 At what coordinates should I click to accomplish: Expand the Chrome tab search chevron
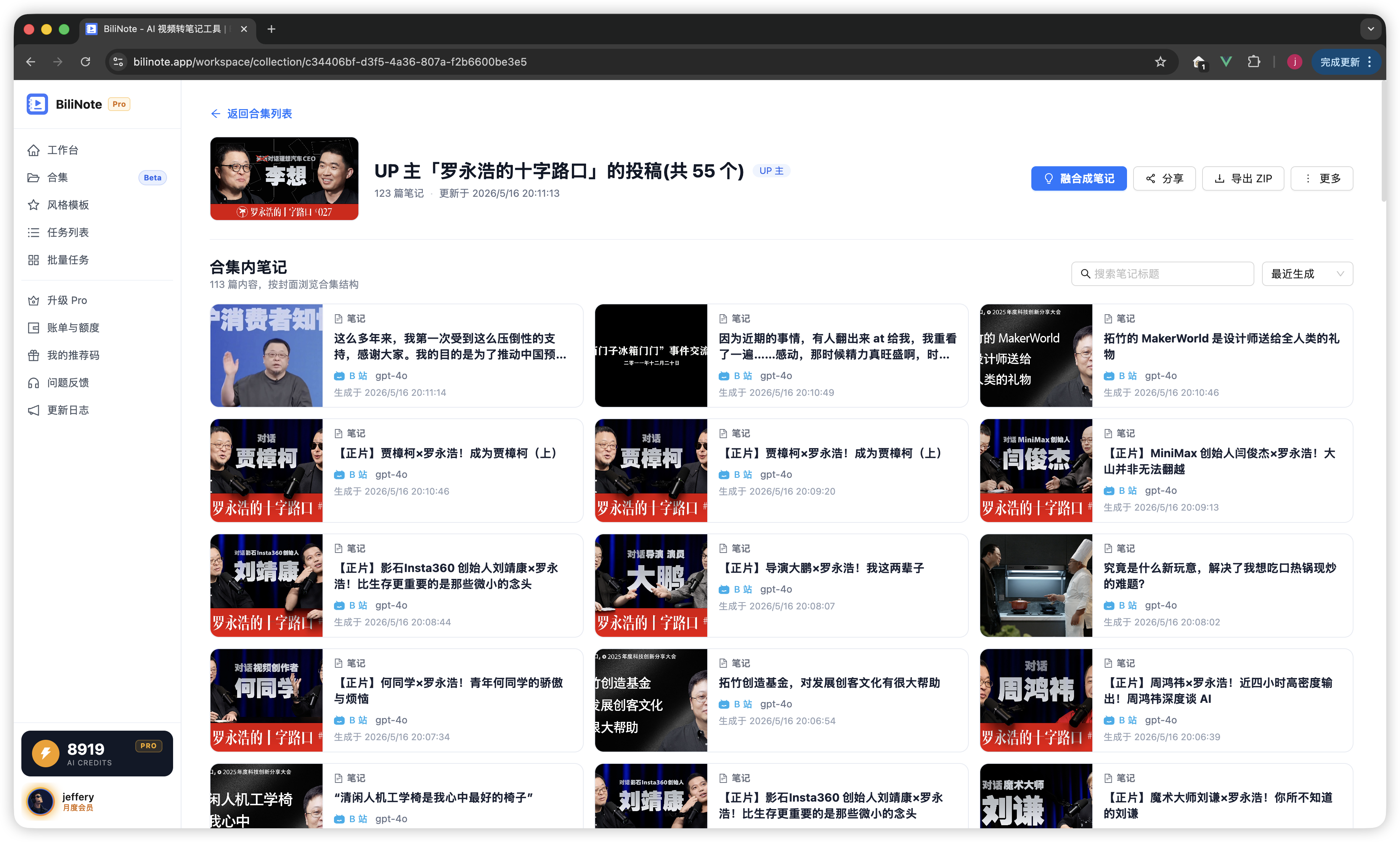[1371, 29]
